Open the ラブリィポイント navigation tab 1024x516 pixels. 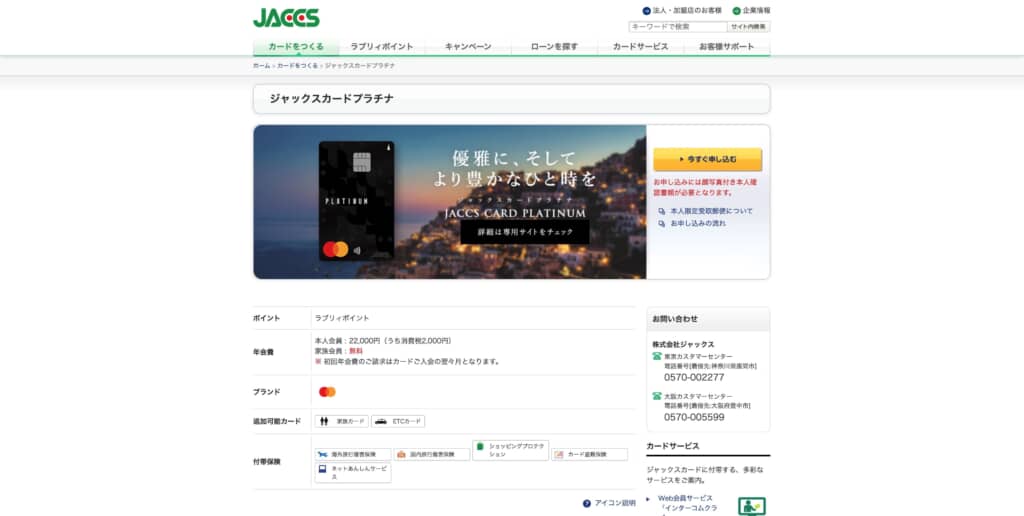pyautogui.click(x=382, y=47)
